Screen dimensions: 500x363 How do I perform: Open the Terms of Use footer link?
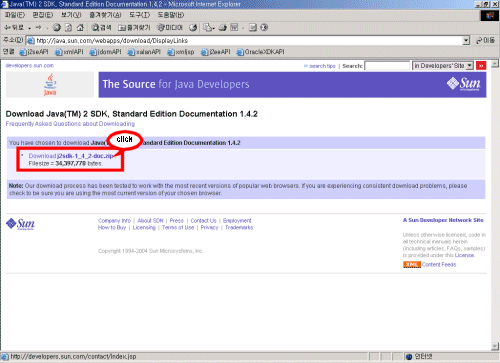click(x=178, y=228)
